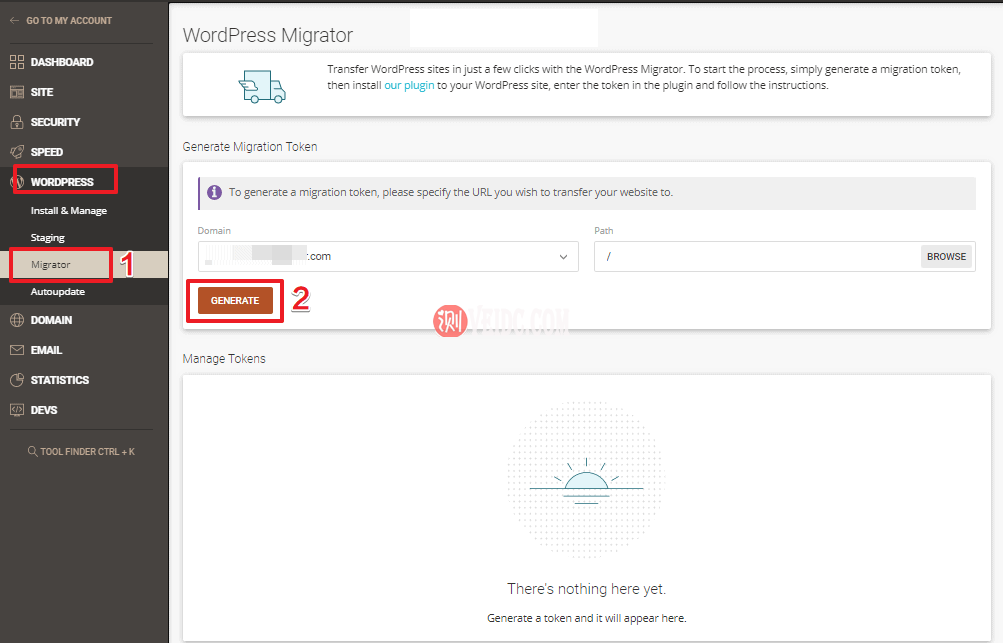
Task: Follow the 'our plugin' link
Action: [409, 85]
